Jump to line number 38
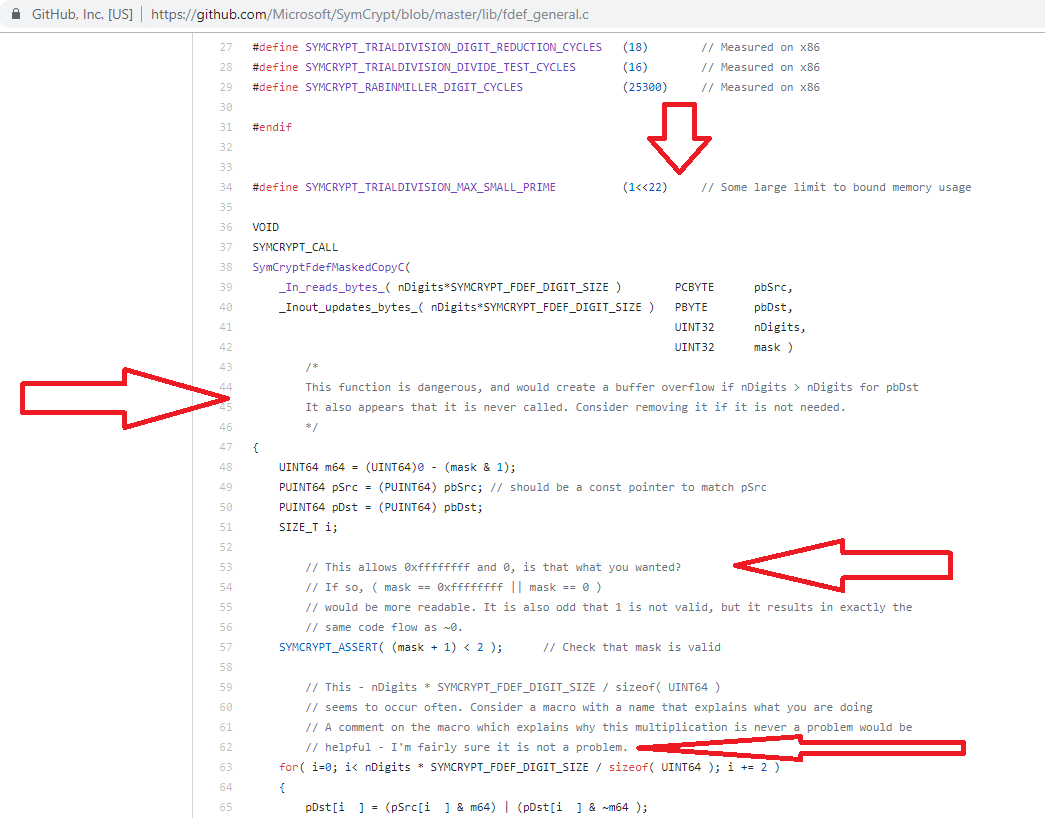 [224, 267]
